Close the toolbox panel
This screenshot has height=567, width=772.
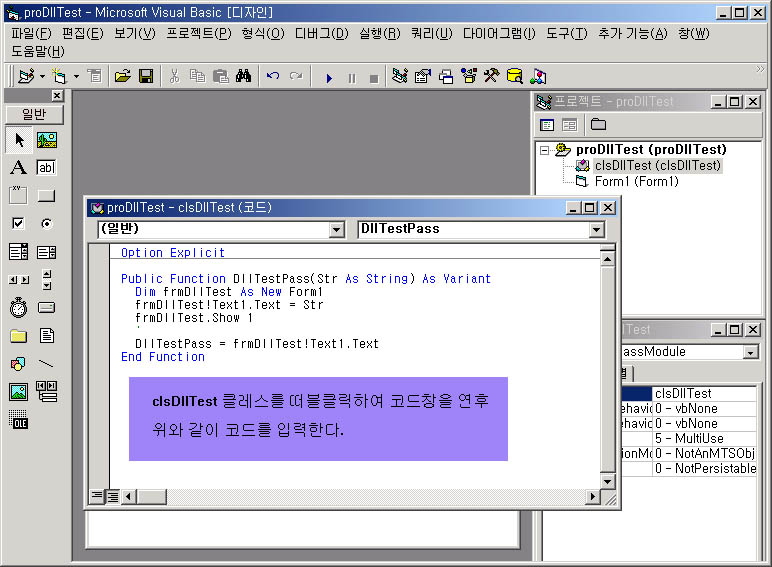(x=58, y=95)
